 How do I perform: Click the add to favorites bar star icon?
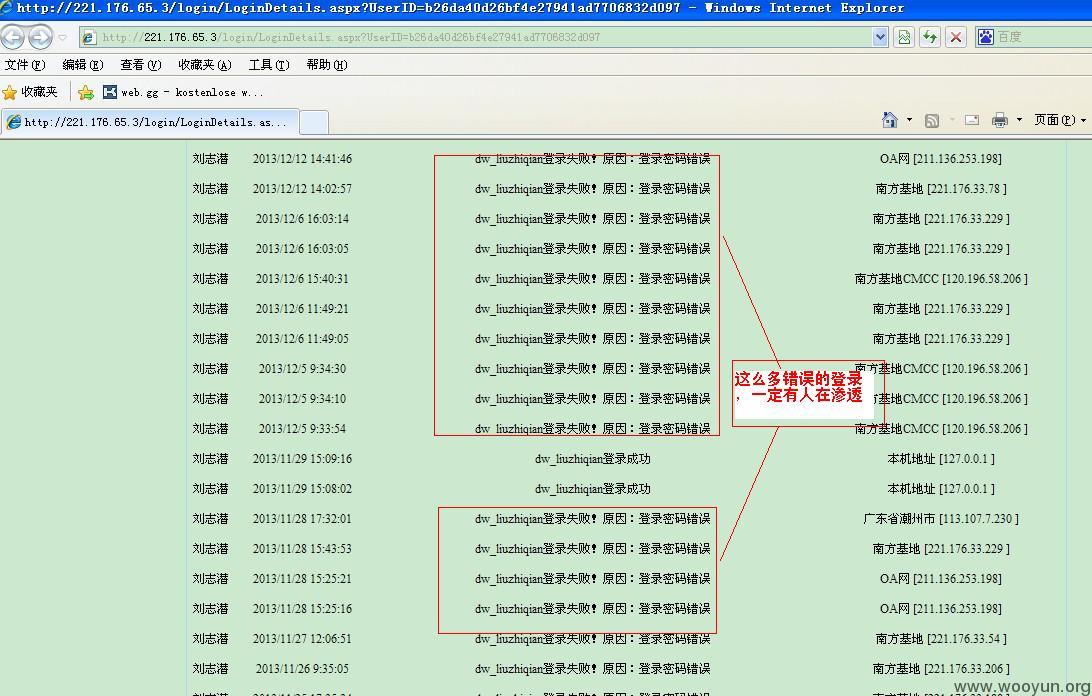pyautogui.click(x=86, y=92)
